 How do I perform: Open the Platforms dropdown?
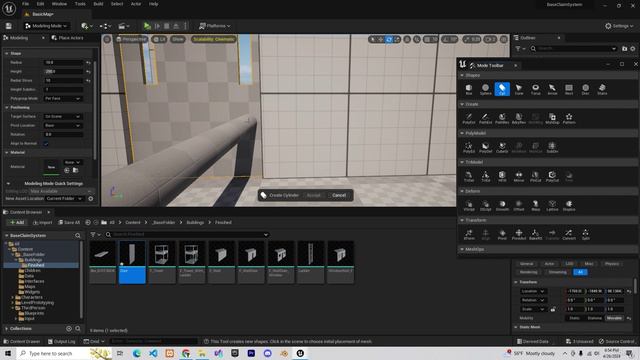(215, 26)
